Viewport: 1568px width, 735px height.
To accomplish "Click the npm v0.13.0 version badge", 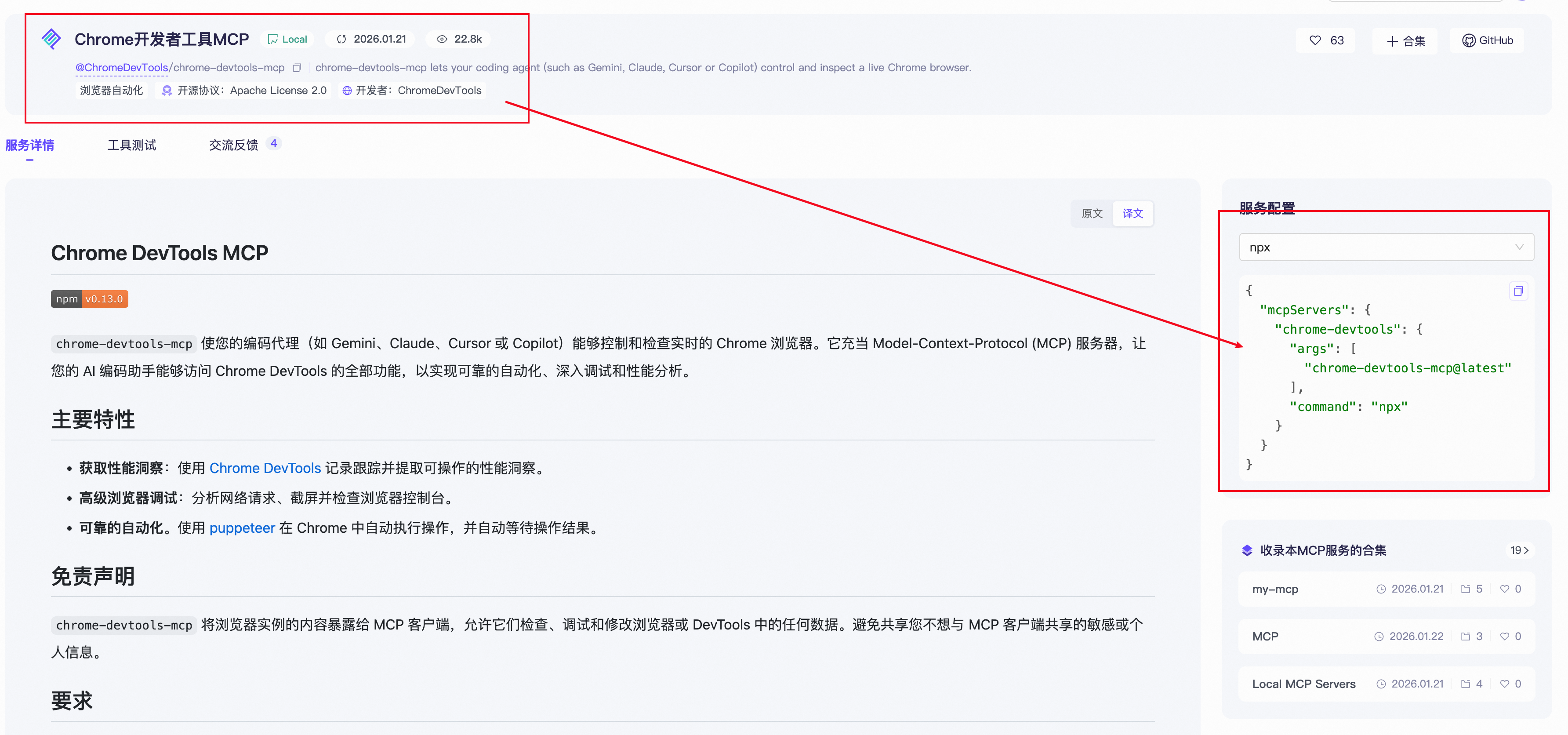I will point(90,299).
